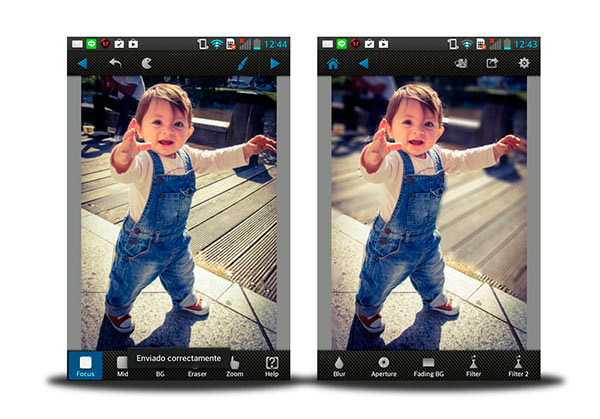Screen dimensions: 600x419
Task: Tap the signal strength bars on the 12:43 screen
Action: click(495, 44)
